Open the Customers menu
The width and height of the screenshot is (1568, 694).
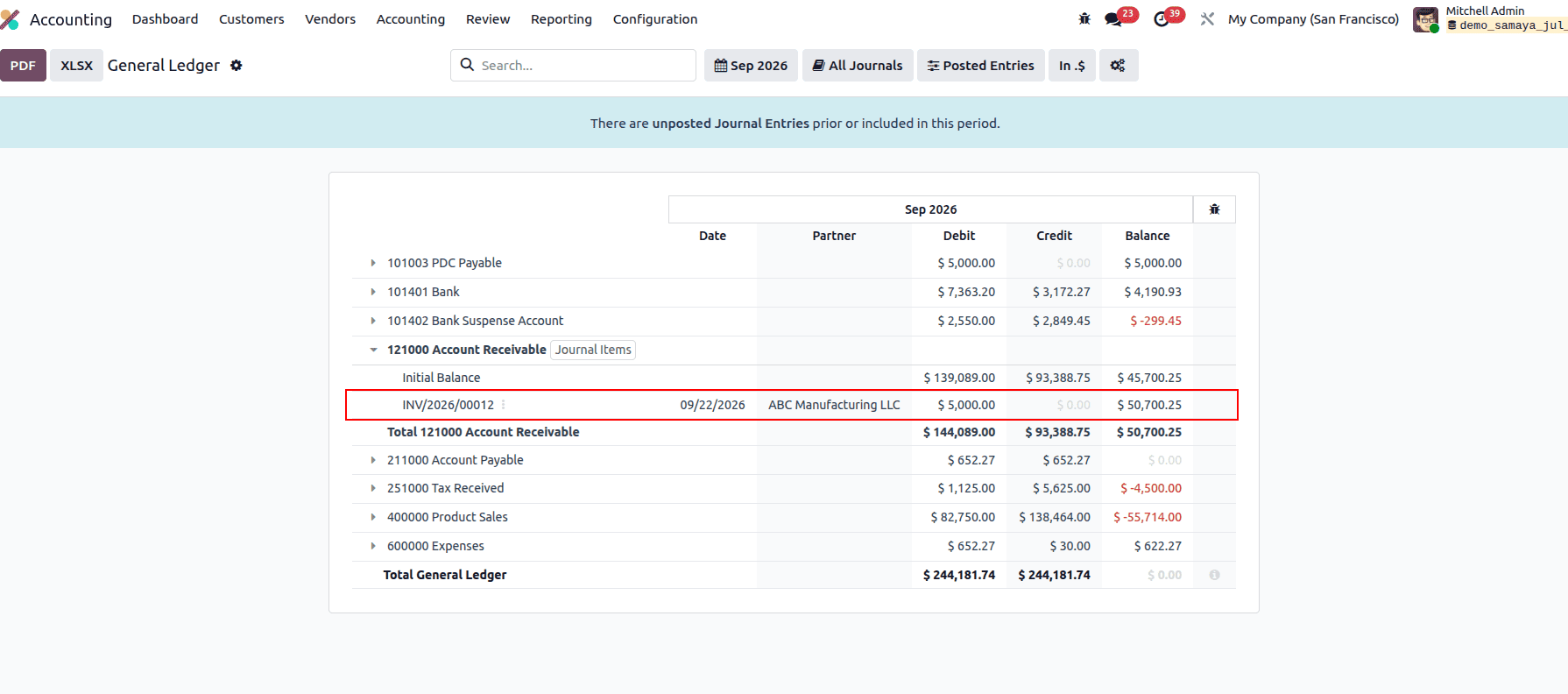pos(251,19)
